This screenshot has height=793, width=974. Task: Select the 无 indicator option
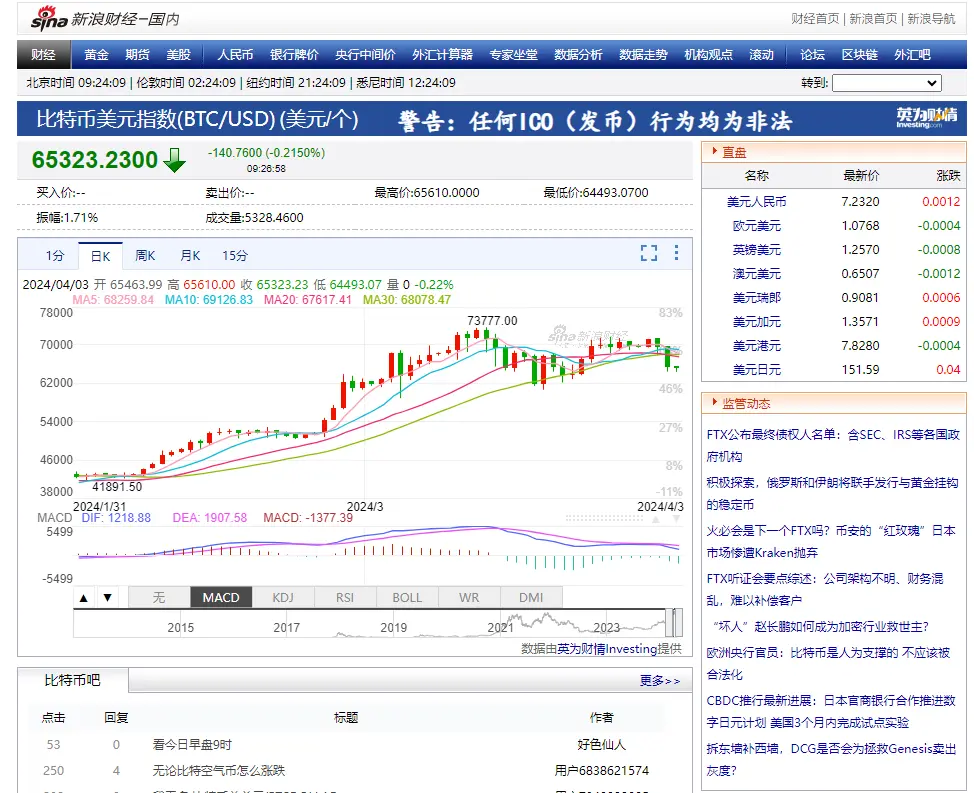[159, 597]
